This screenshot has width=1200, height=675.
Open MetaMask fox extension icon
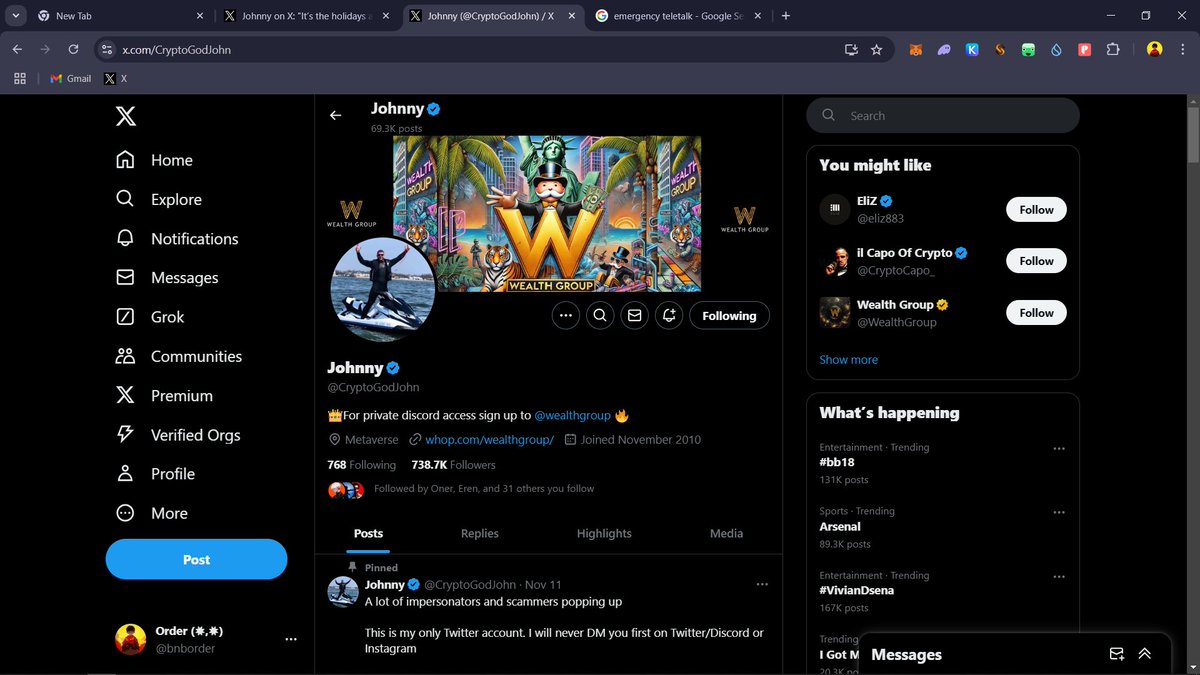915,49
